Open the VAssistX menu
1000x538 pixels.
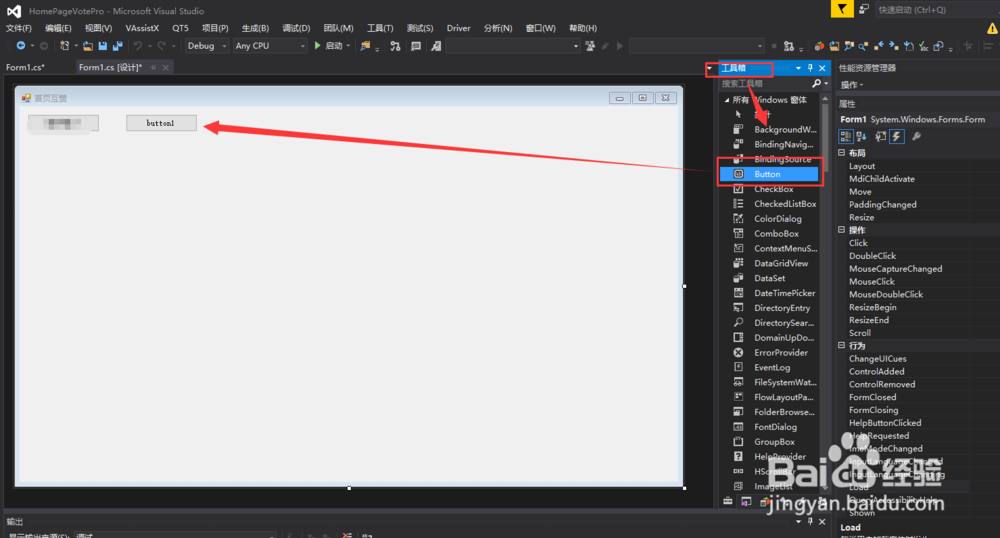pyautogui.click(x=142, y=28)
